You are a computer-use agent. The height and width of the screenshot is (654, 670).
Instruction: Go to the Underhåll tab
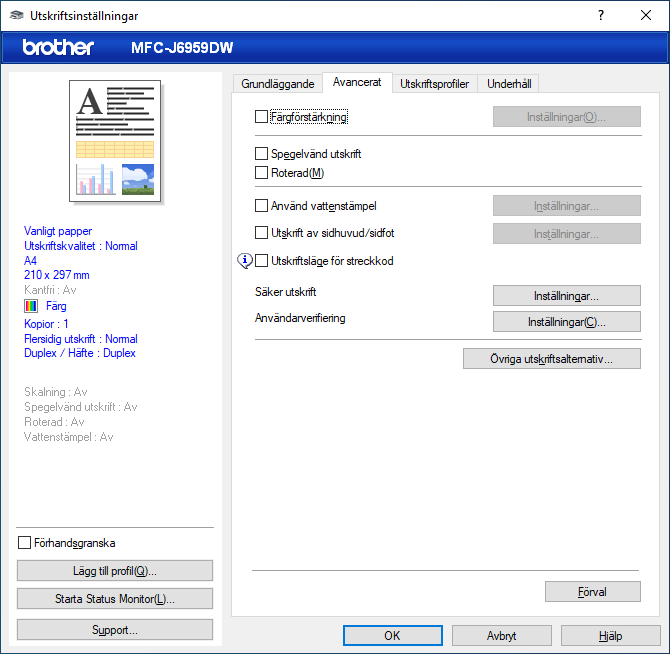[509, 84]
